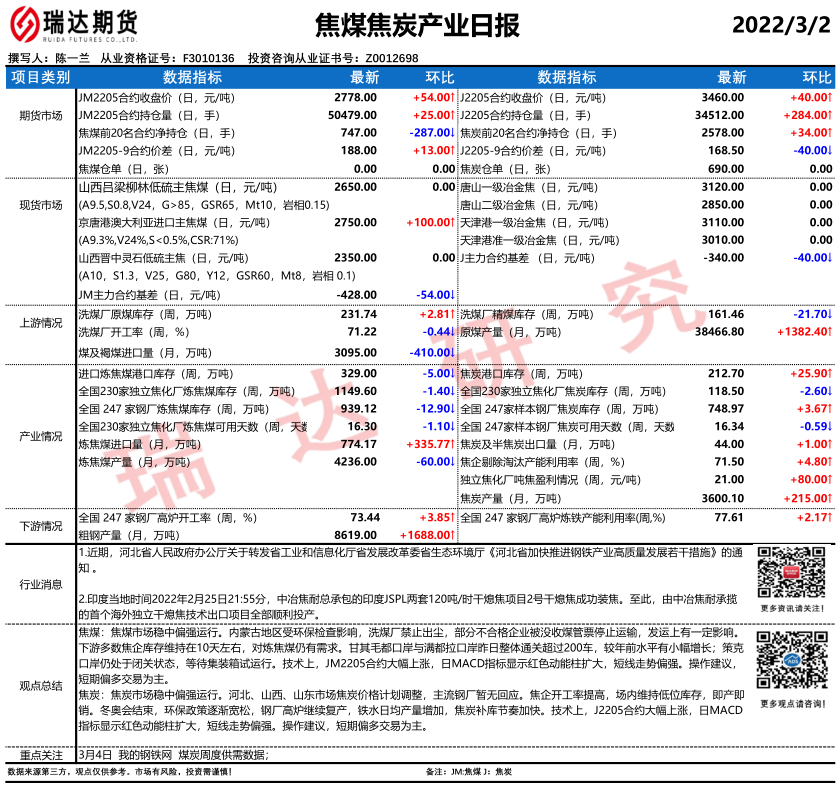Image resolution: width=840 pixels, height=787 pixels.
Task: Click the 产业情况 section label
Action: [x=40, y=435]
